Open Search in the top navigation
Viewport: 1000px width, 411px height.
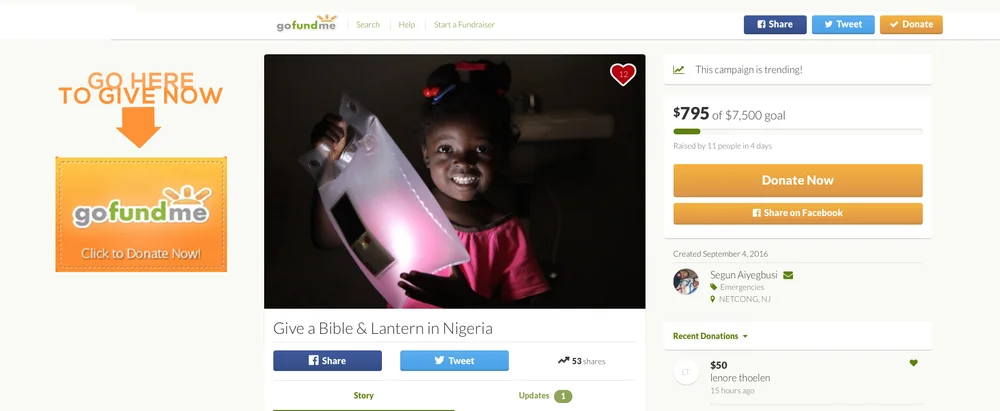(x=368, y=24)
